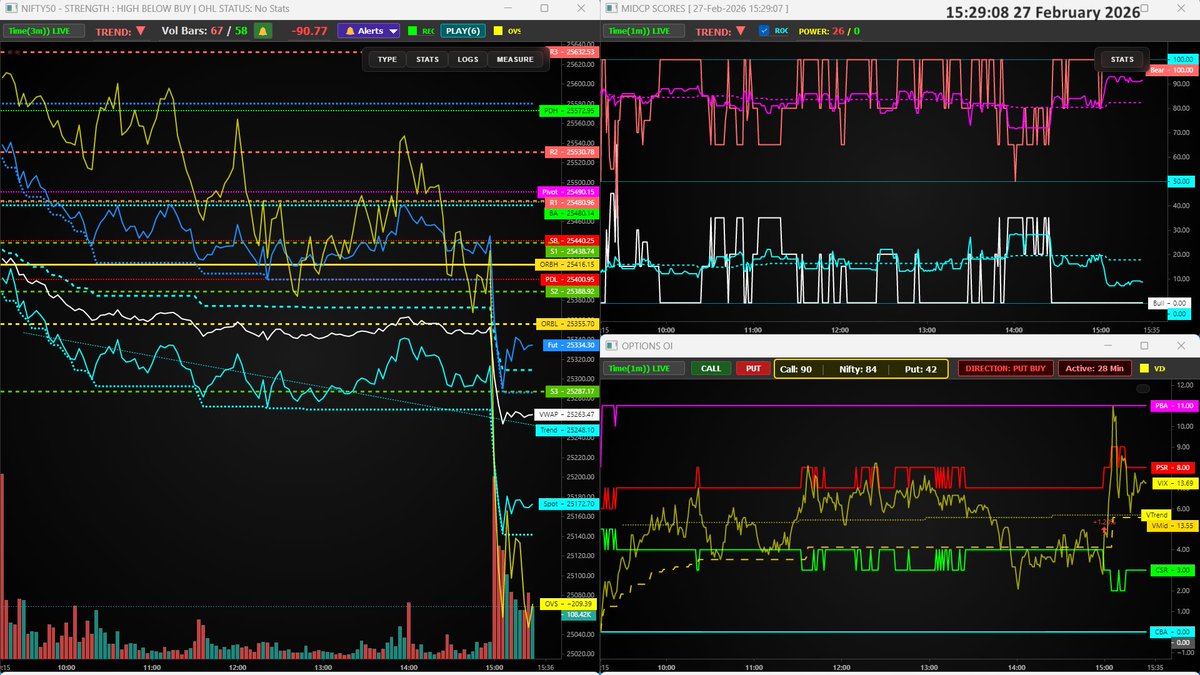Click the NIFTY50 window app icon
Image resolution: width=1200 pixels, height=675 pixels.
9,8
